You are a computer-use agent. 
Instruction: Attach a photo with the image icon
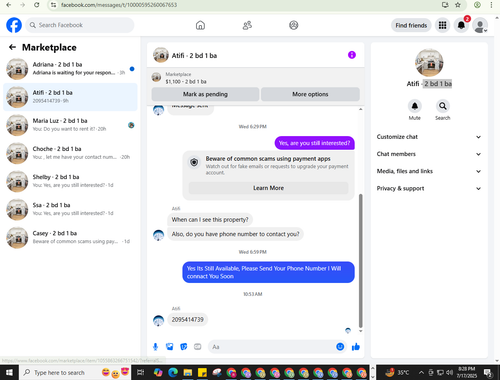point(170,347)
